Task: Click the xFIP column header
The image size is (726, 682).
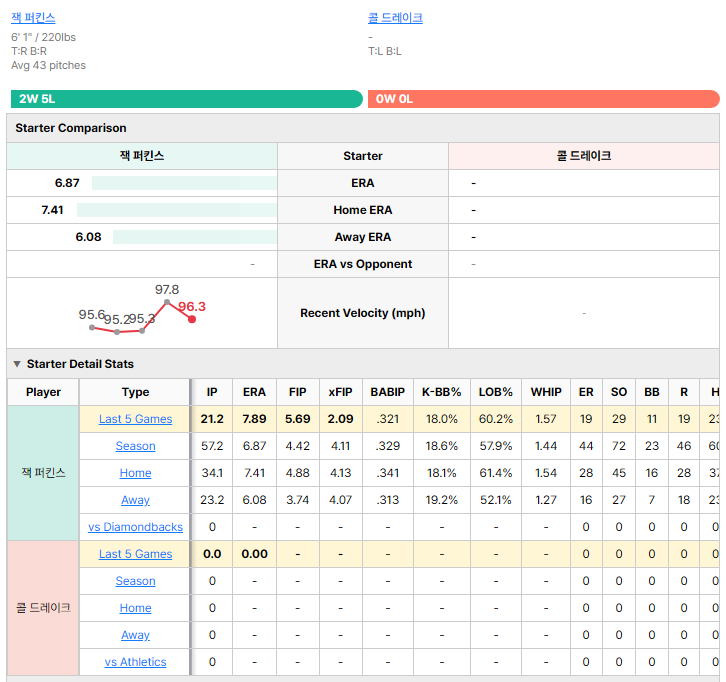Action: (x=341, y=392)
